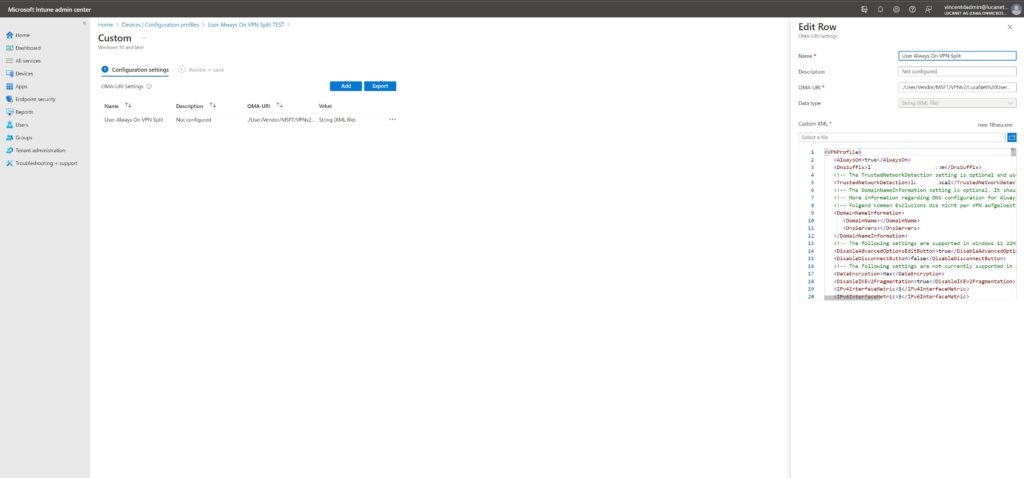Select Configuration settings step tab
This screenshot has width=1024, height=478.
135,69
